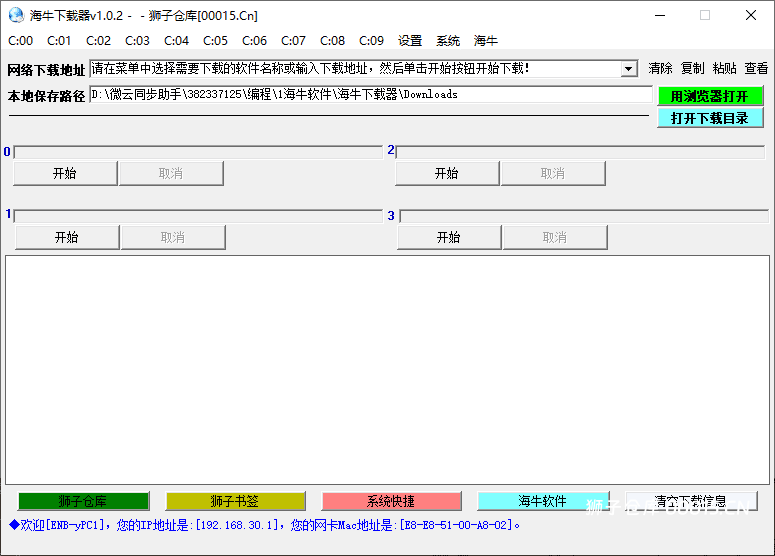775x556 pixels.
Task: Open the C:09 menu
Action: [371, 41]
